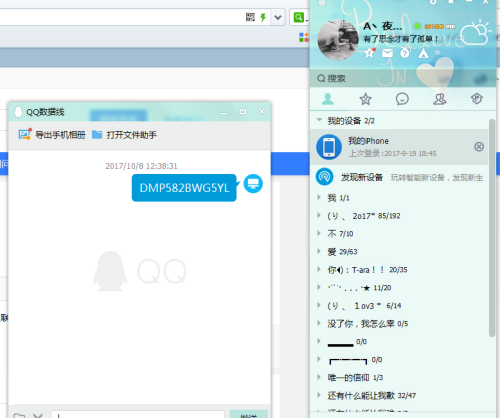
Task: Click the QQ penguin icon in QQ数据线 title
Action: 18,112
